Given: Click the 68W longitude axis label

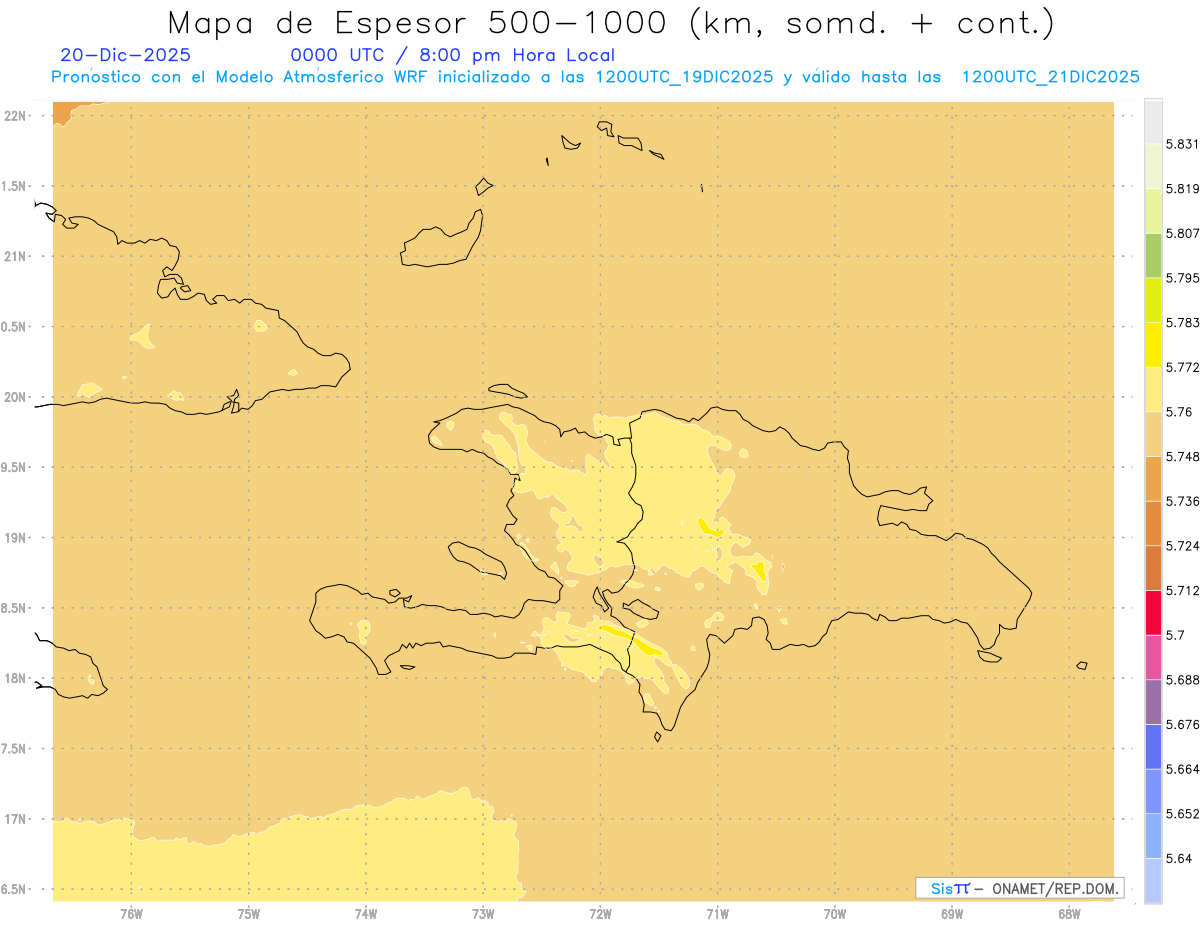Looking at the screenshot, I should coord(1069,913).
